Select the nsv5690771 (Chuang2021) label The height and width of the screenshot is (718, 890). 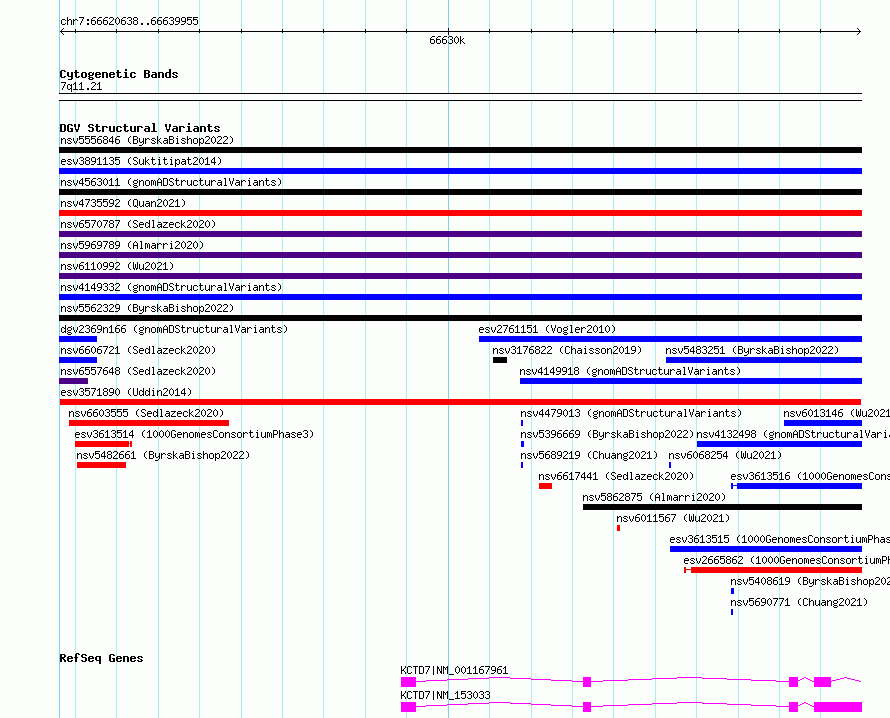point(799,602)
